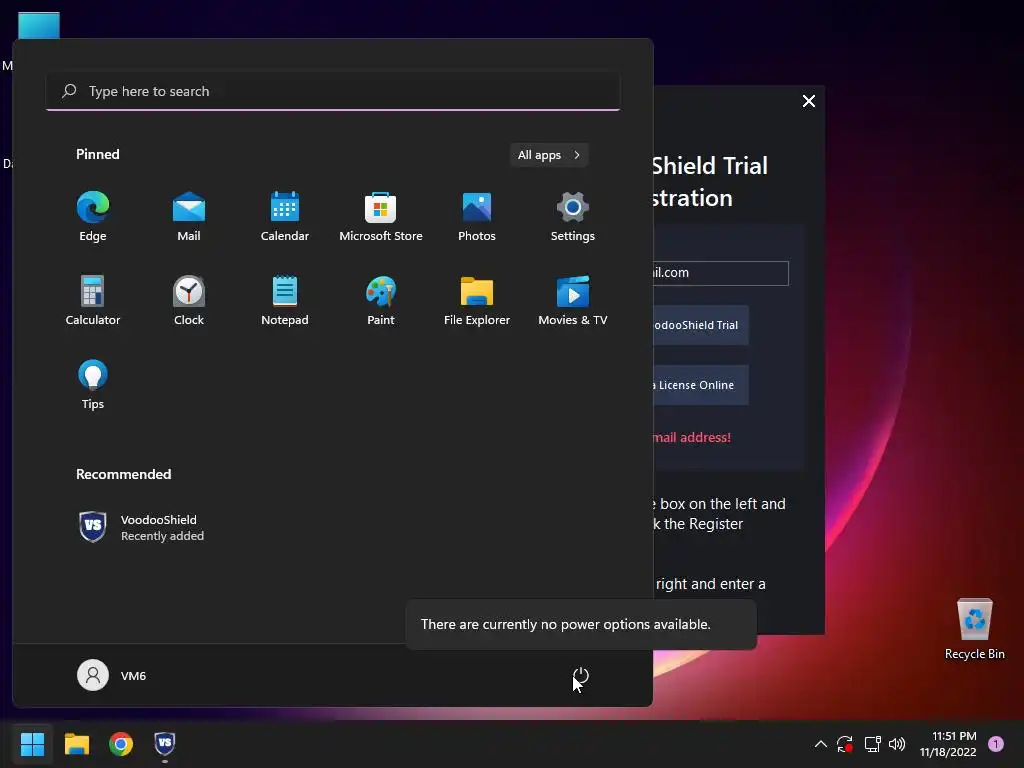Click the red 'mail address!' warning text
Image resolution: width=1024 pixels, height=768 pixels.
[692, 438]
